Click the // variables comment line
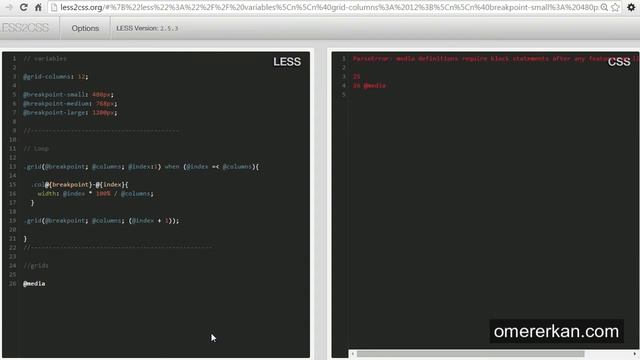This screenshot has height=360, width=640. 45,59
